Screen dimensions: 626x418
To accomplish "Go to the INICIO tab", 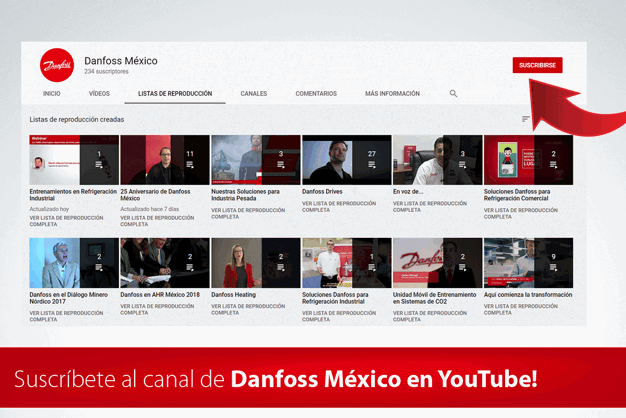I will click(x=52, y=93).
